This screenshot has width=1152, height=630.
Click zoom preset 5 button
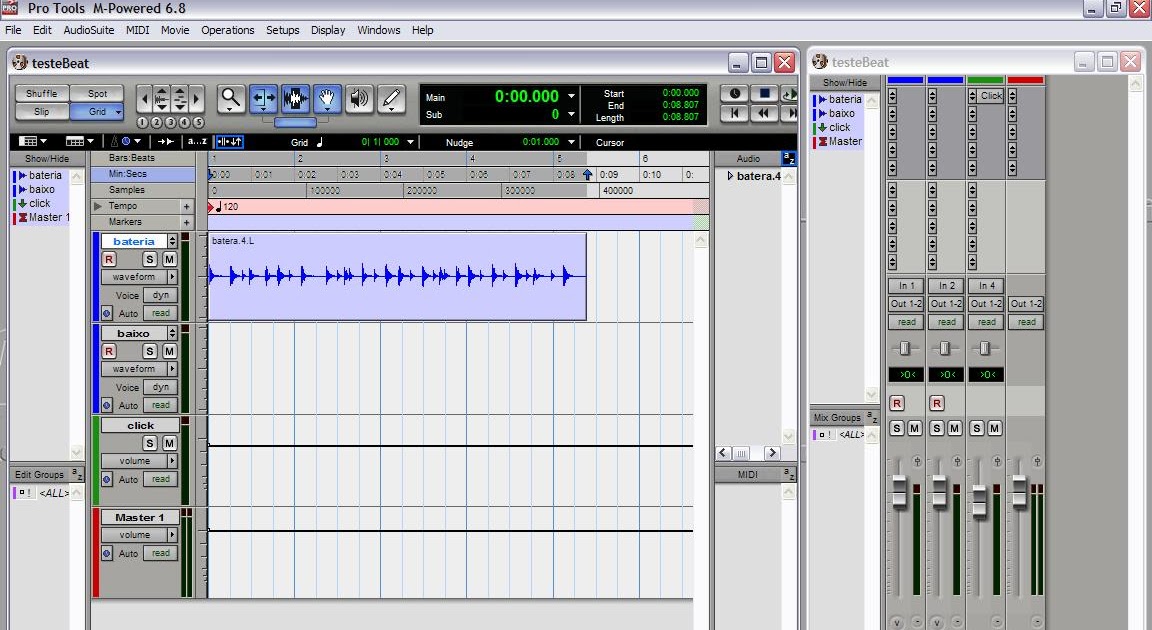click(x=198, y=123)
